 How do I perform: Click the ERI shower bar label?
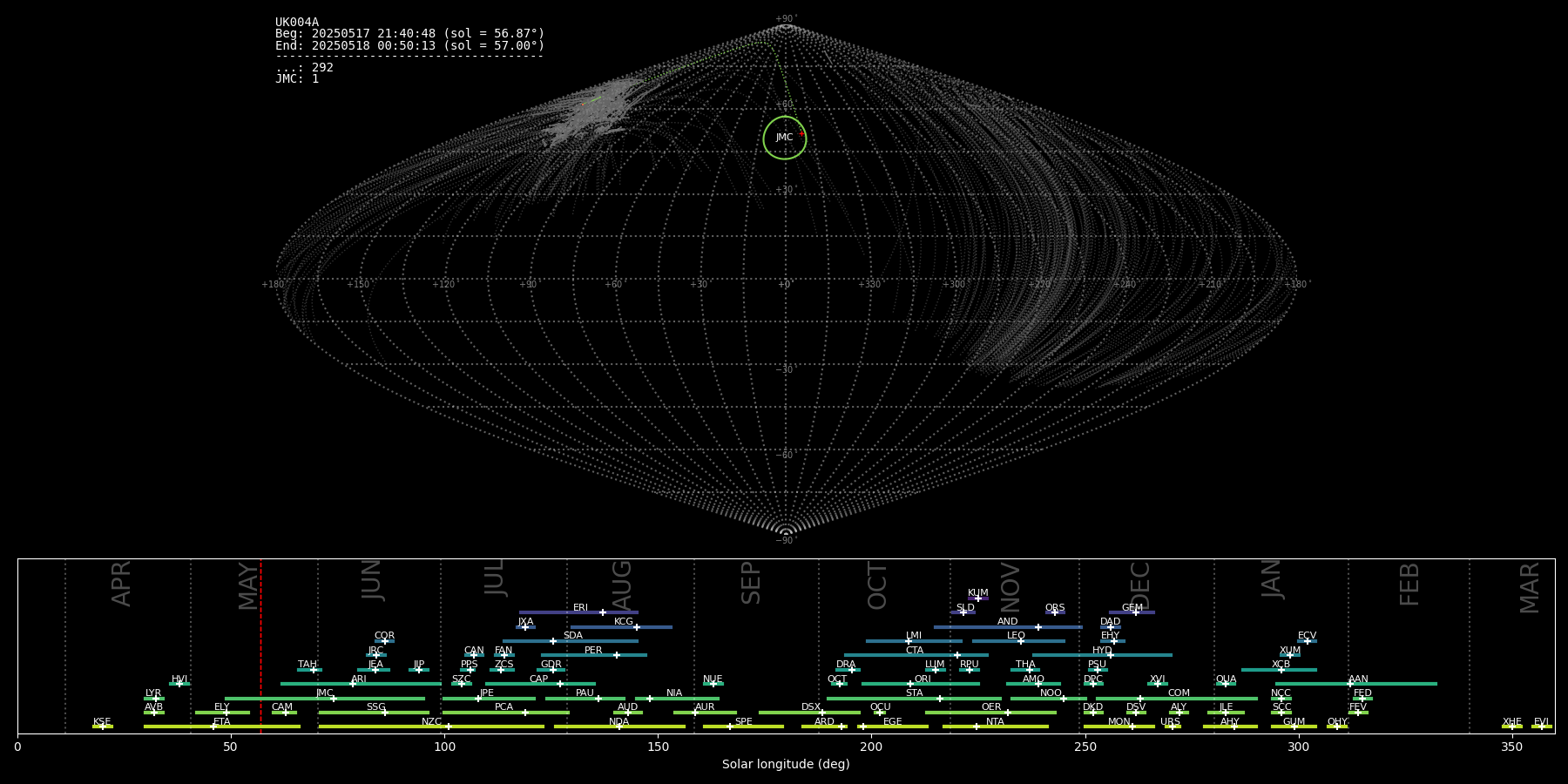pos(581,608)
